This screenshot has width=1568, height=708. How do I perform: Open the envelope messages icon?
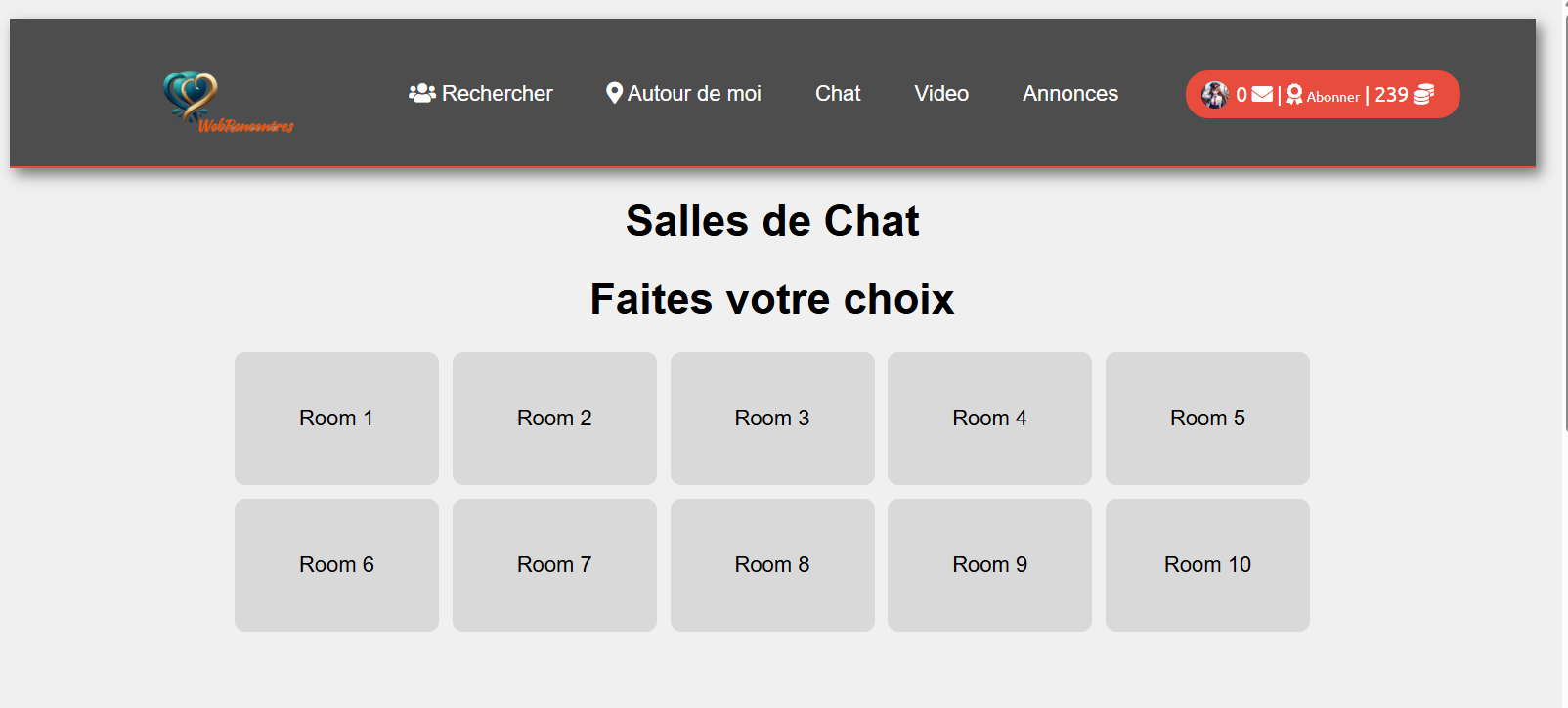coord(1262,94)
